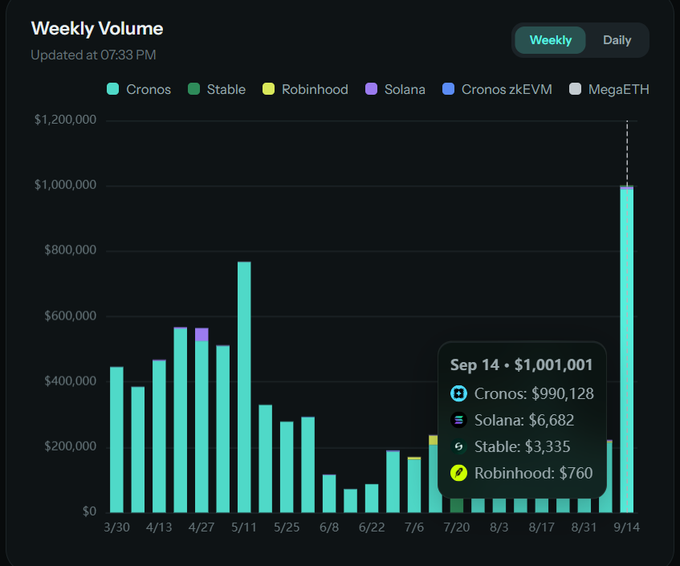Select the 9/14 weekly bar
Viewport: 680px width, 566px height.
[627, 349]
